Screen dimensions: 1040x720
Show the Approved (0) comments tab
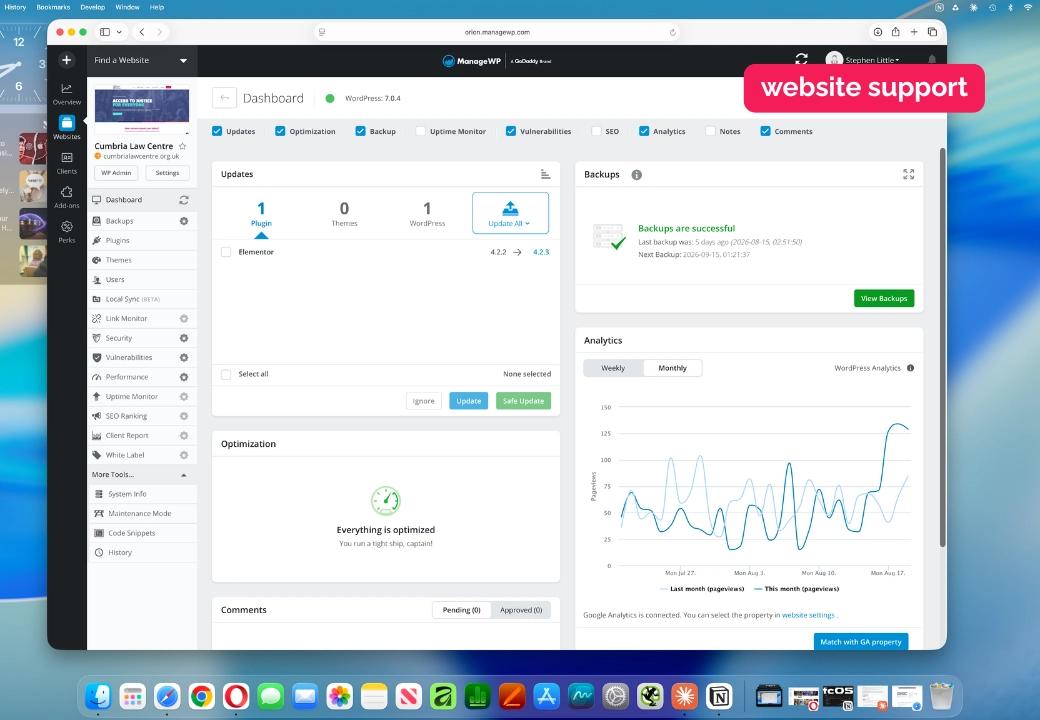point(521,610)
